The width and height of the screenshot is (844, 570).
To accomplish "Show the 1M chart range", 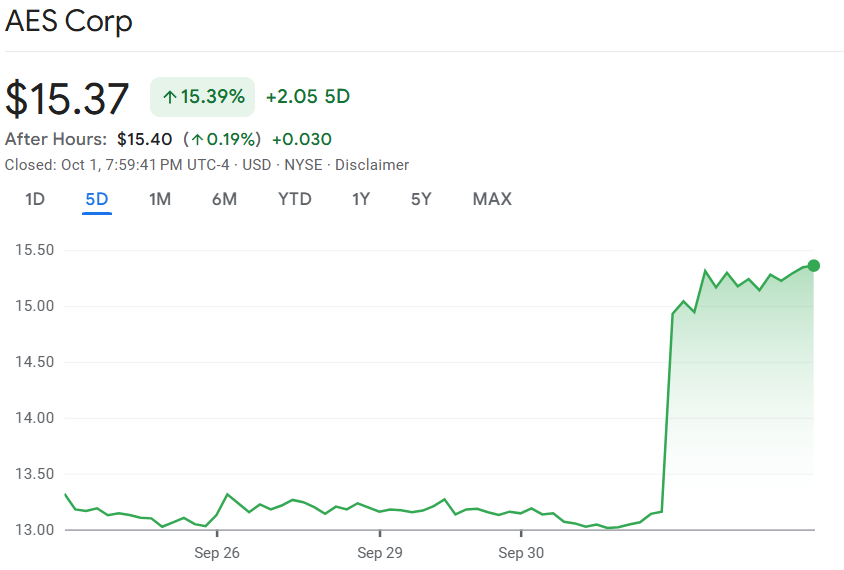I will (160, 199).
